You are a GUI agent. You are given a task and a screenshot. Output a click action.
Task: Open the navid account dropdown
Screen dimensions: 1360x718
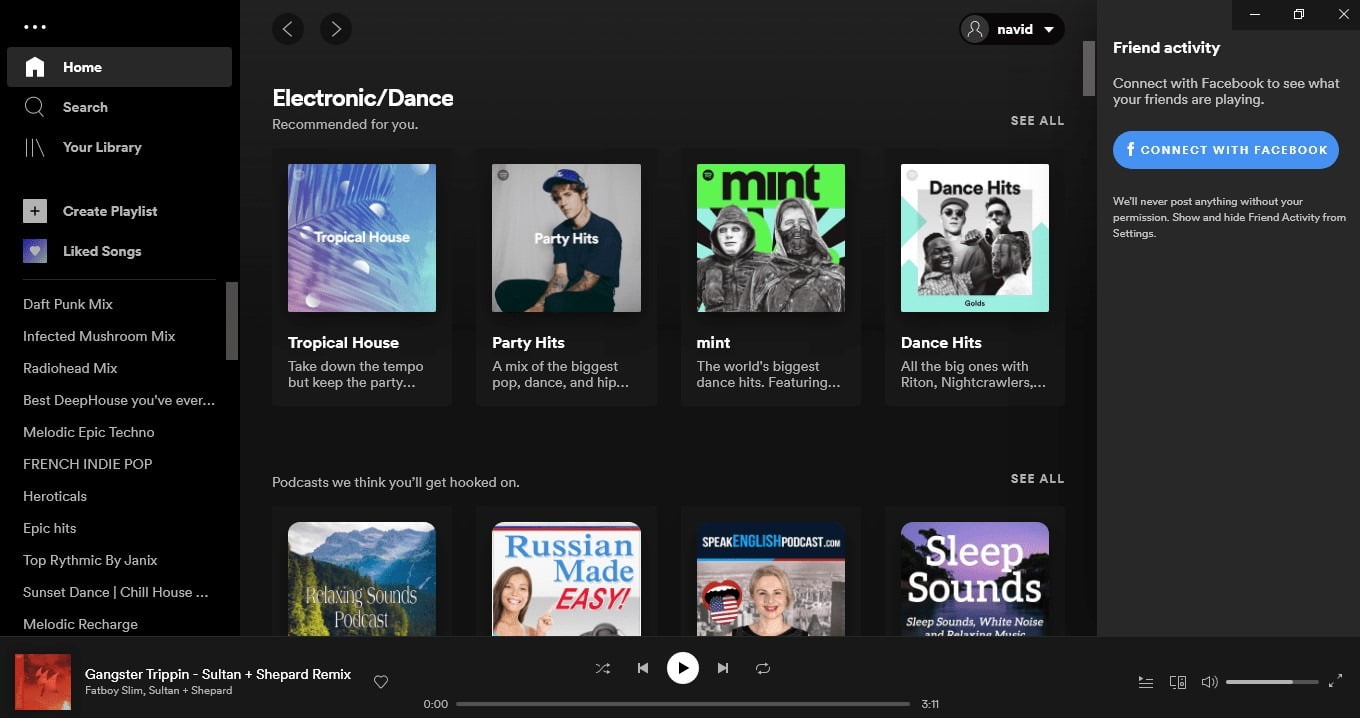tap(1011, 29)
